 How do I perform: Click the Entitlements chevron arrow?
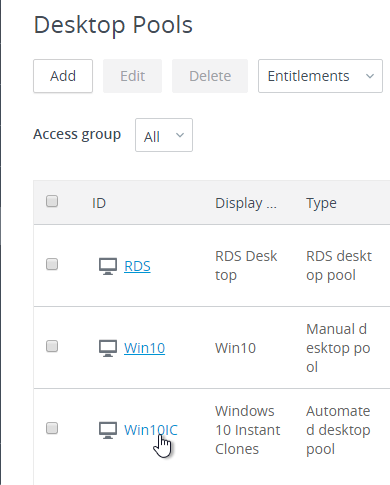pyautogui.click(x=370, y=76)
